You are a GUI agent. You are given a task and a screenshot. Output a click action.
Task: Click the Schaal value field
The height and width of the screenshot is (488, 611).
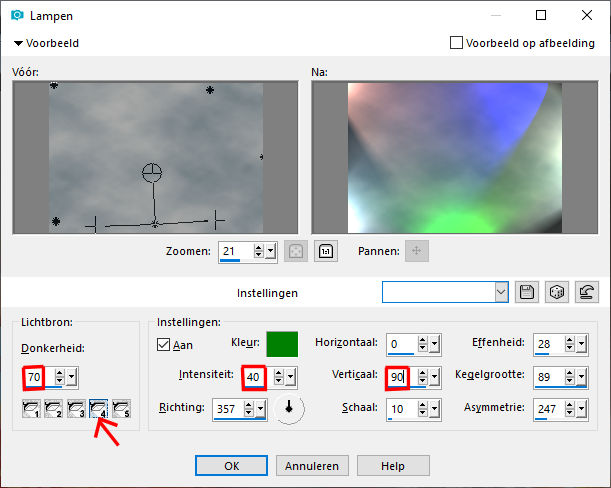[x=402, y=408]
